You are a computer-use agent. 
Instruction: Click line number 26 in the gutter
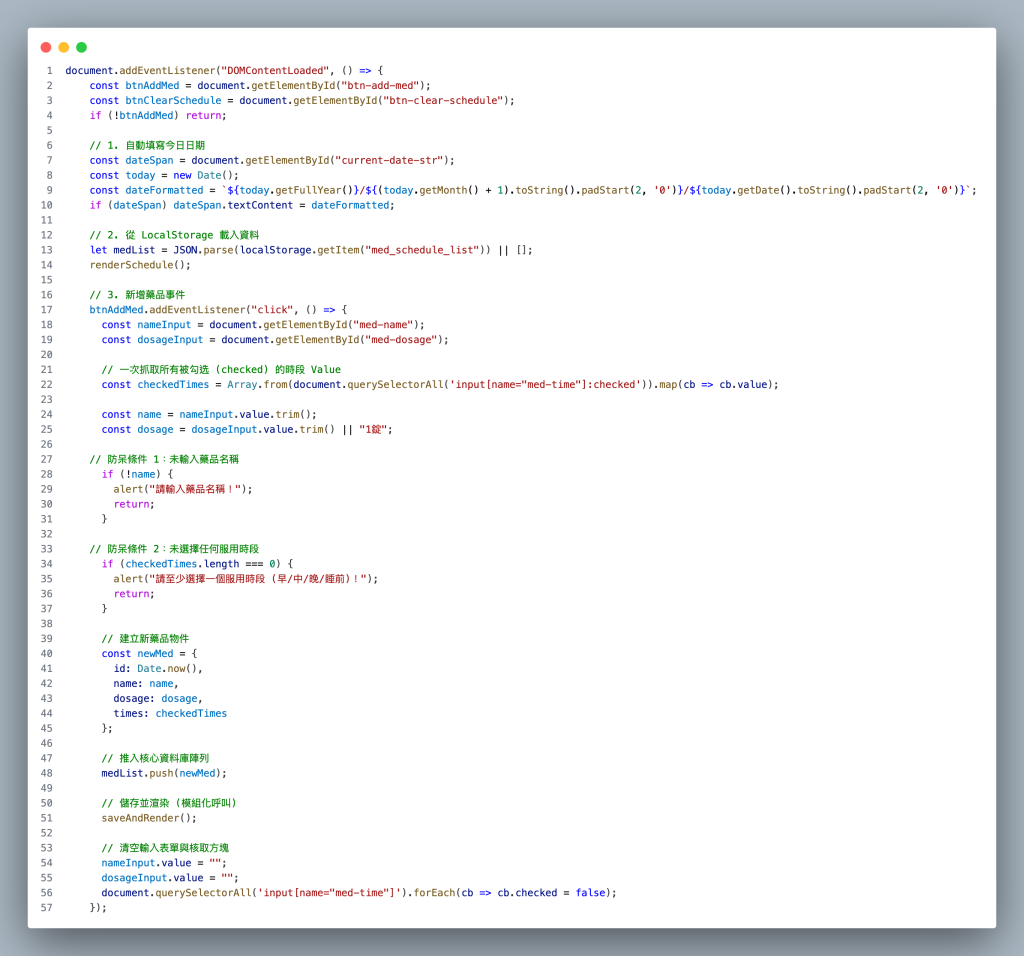46,444
